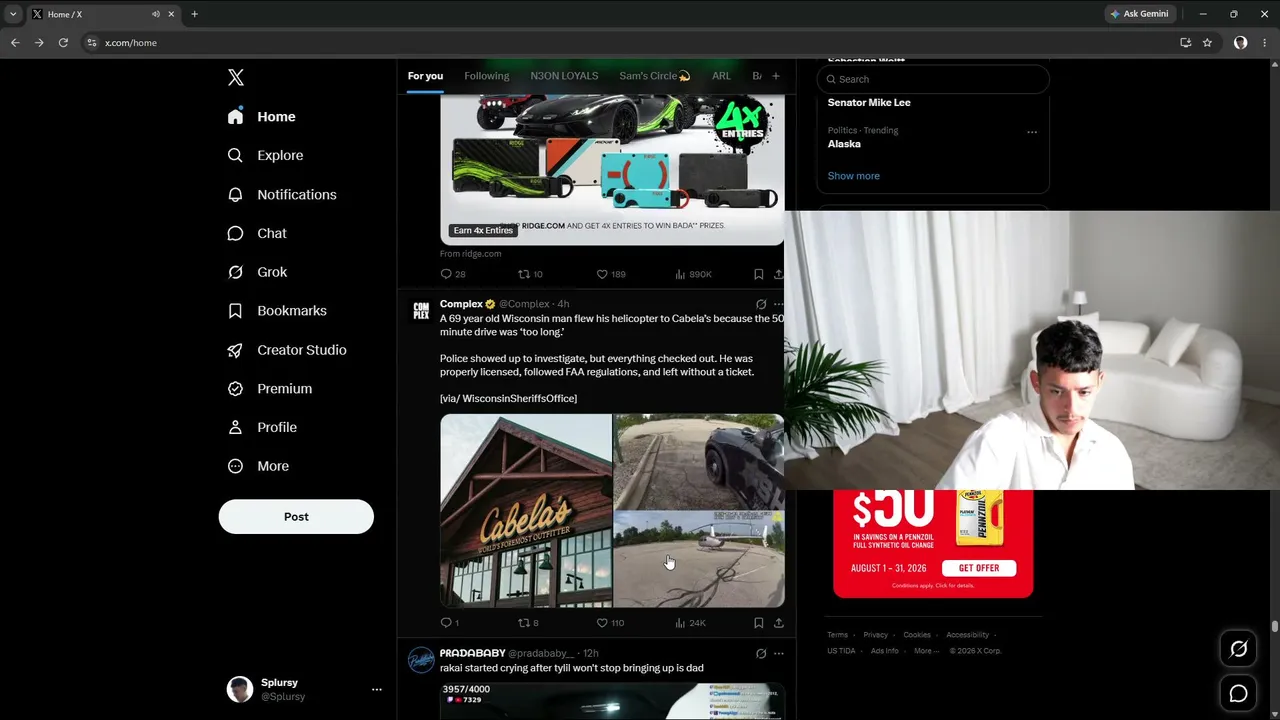Screen dimensions: 1280x720
Task: Open the Chrome profile menu
Action: pos(1240,43)
